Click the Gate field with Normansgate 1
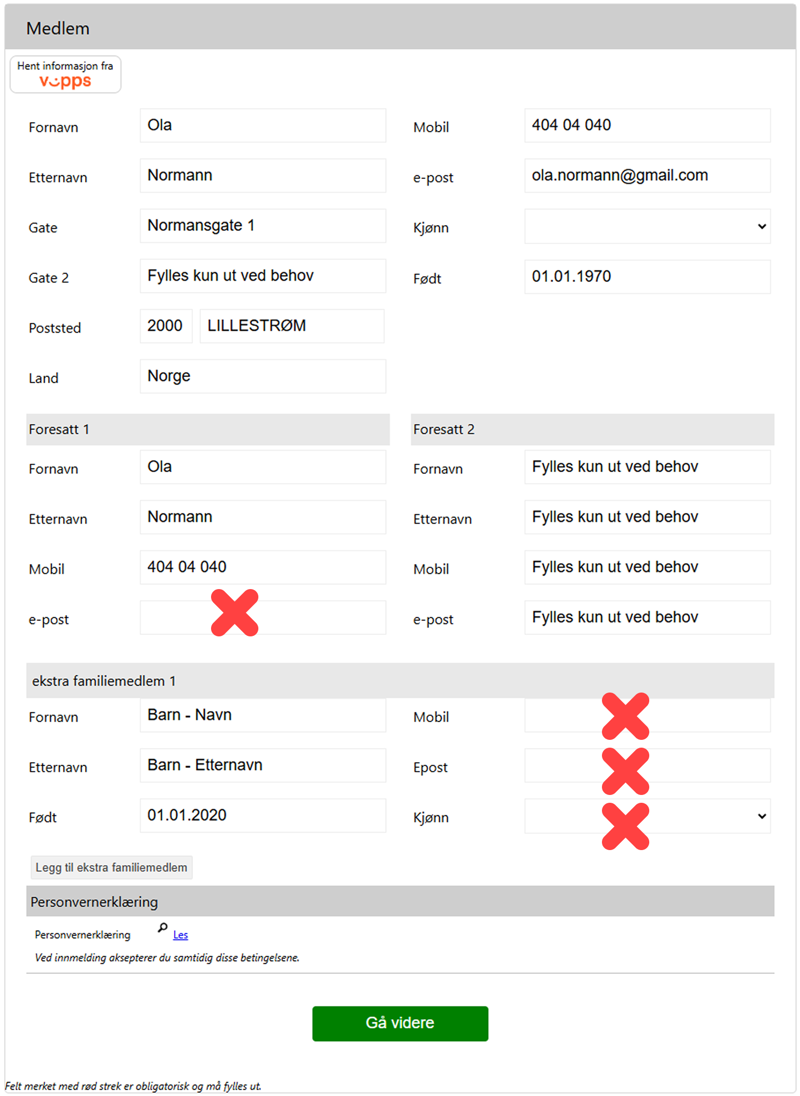This screenshot has height=1096, width=800. coord(262,226)
